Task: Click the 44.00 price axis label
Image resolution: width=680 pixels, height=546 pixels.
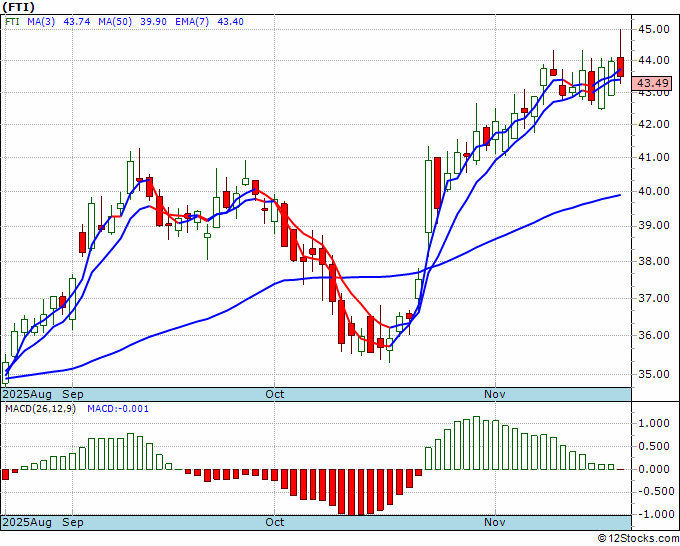Action: tap(654, 60)
